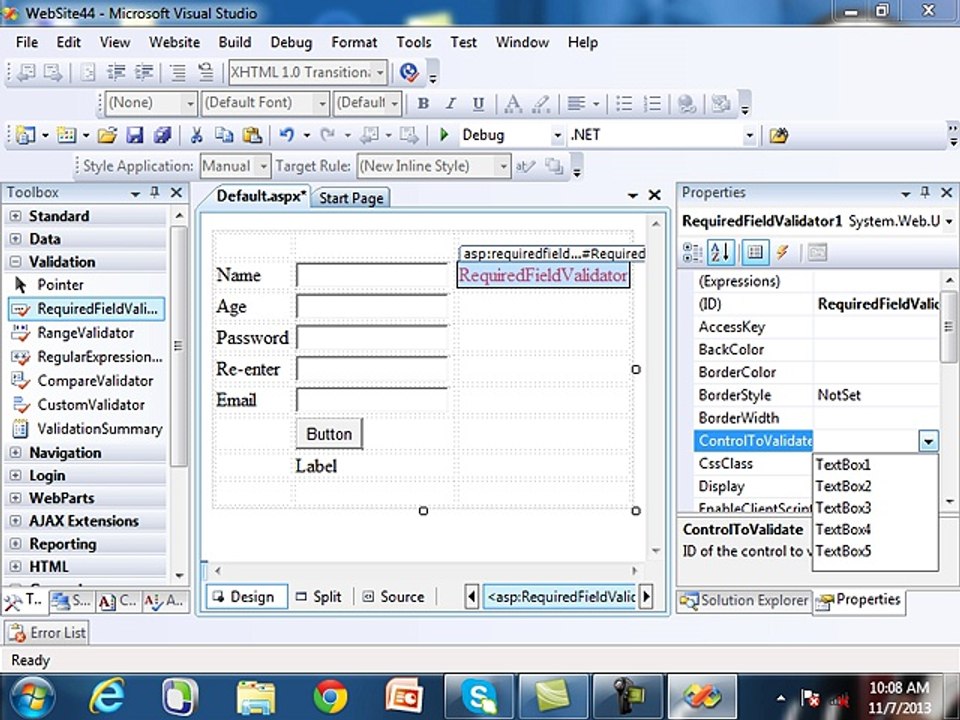Click the Save file icon
Viewport: 960px width, 720px height.
coord(134,135)
